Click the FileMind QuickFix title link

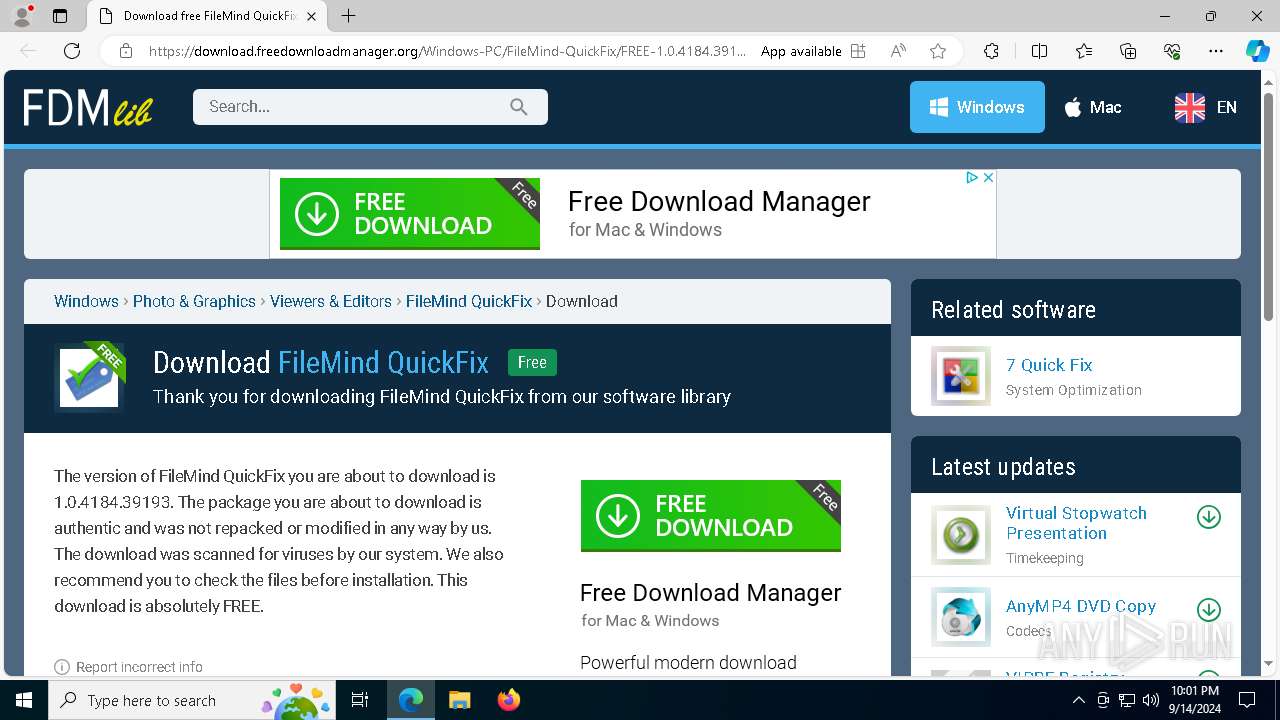click(383, 362)
